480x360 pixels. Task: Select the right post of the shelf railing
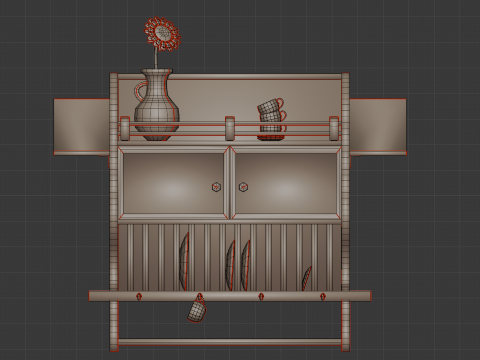[334, 128]
